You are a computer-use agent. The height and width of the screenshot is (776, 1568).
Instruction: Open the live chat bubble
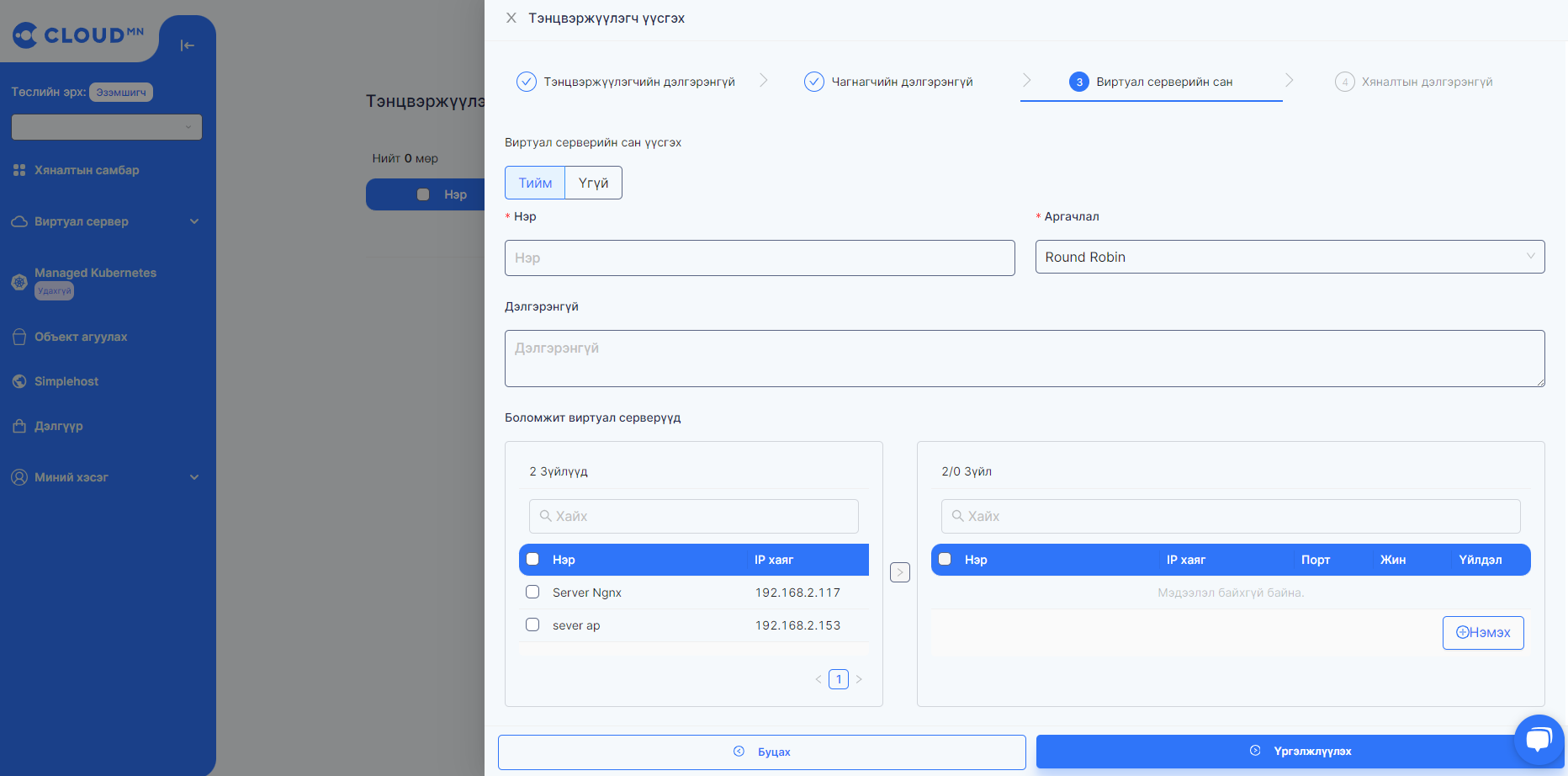[1539, 739]
